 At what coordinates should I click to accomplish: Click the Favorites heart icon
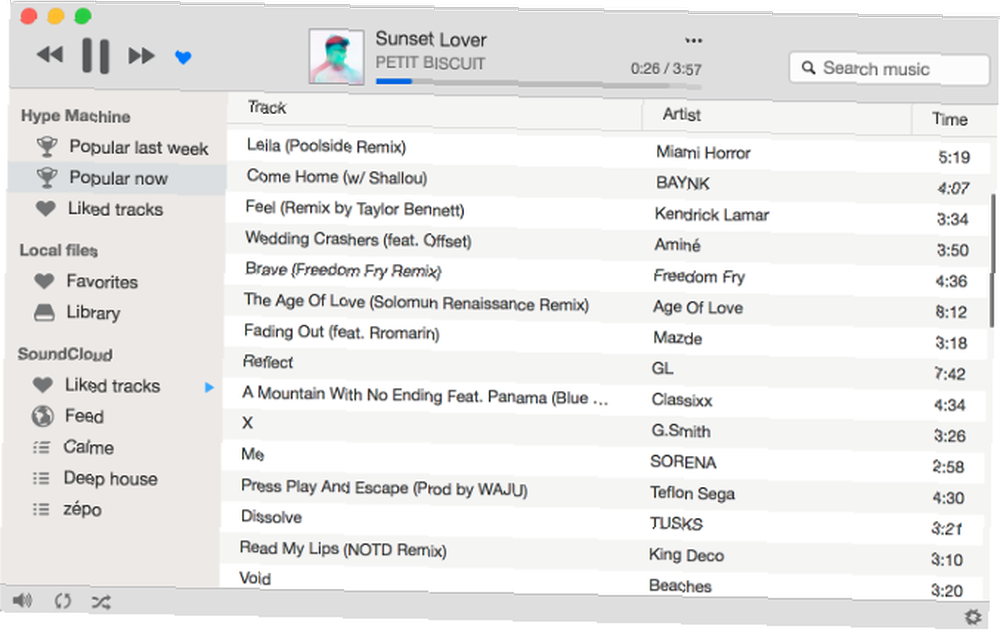44,281
